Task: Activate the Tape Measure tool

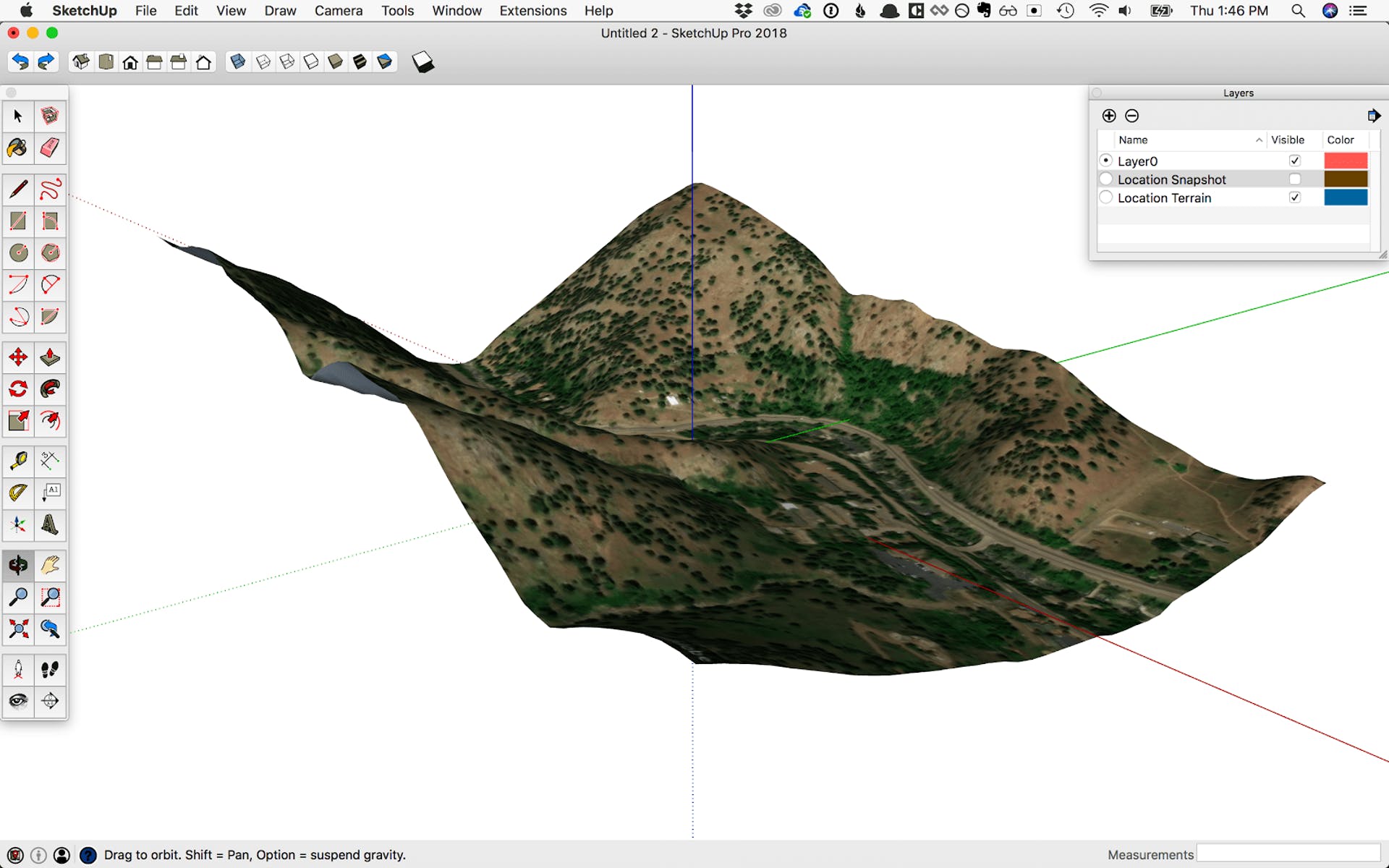Action: pyautogui.click(x=18, y=461)
